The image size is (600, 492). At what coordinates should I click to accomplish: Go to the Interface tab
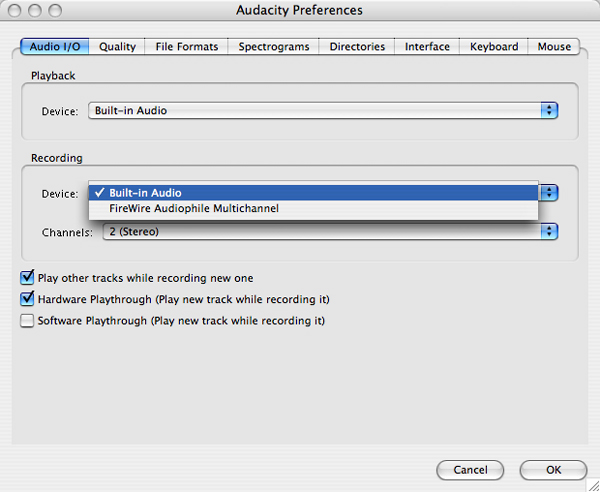(427, 47)
